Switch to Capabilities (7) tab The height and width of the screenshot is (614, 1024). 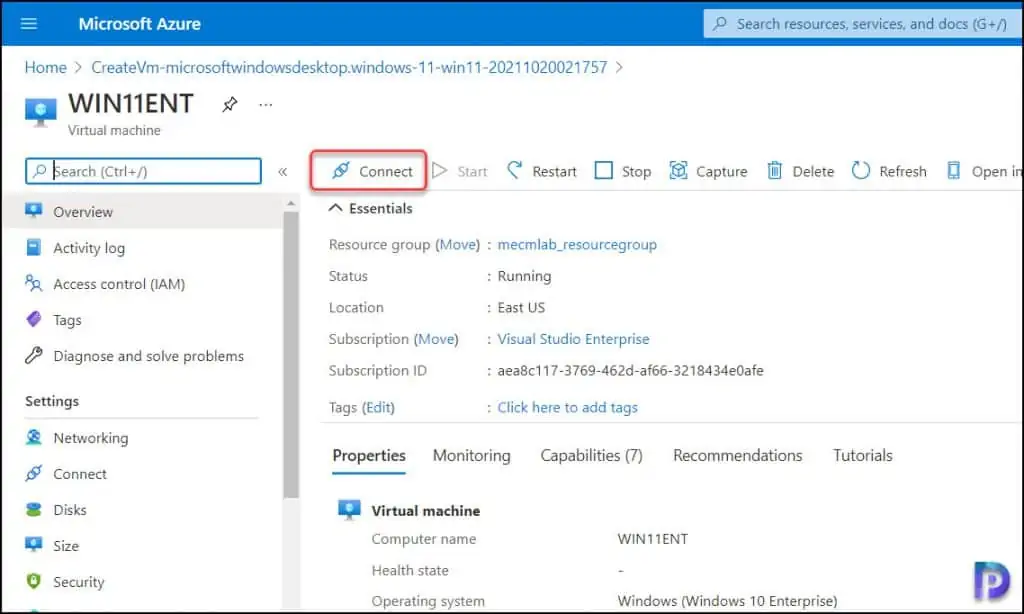coord(591,456)
